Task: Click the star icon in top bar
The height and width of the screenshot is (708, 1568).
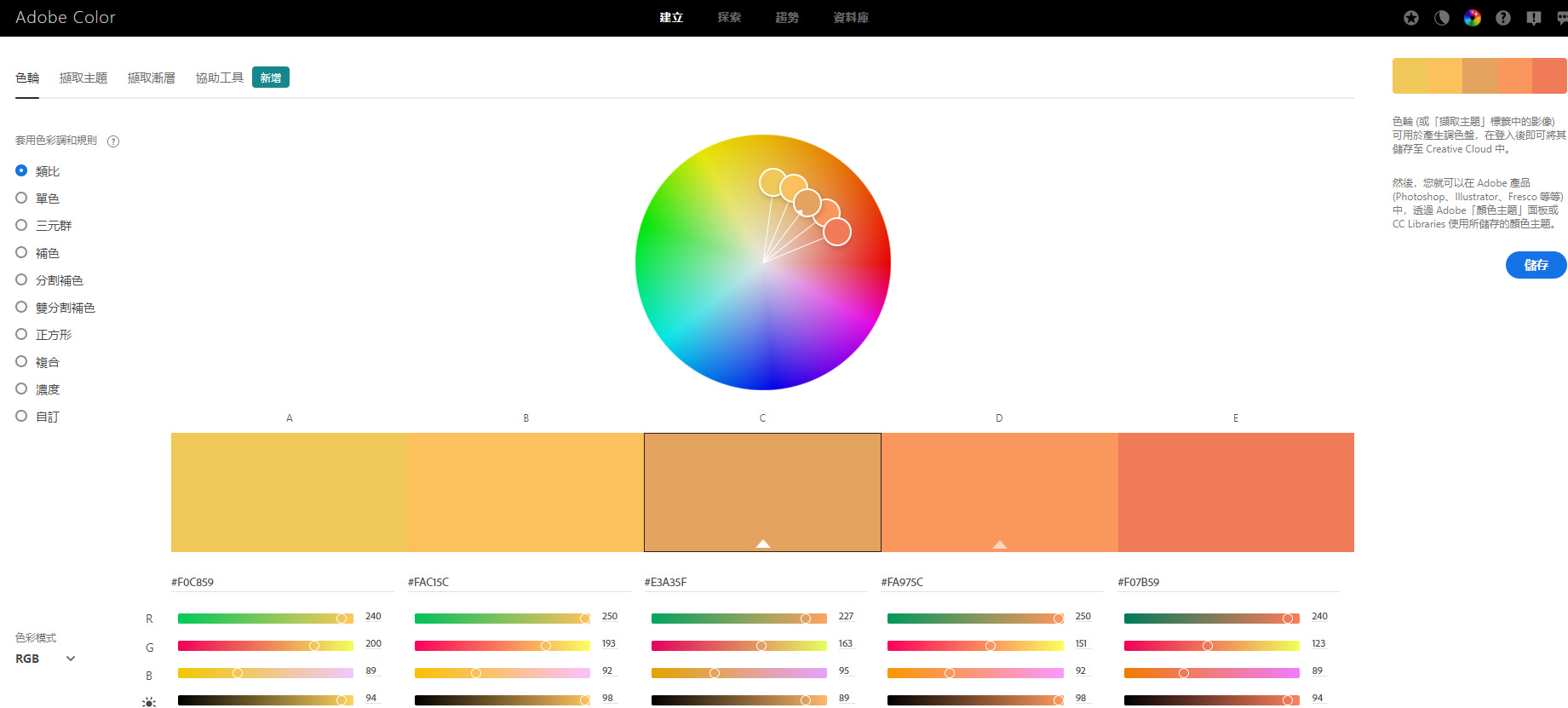Action: click(1411, 18)
